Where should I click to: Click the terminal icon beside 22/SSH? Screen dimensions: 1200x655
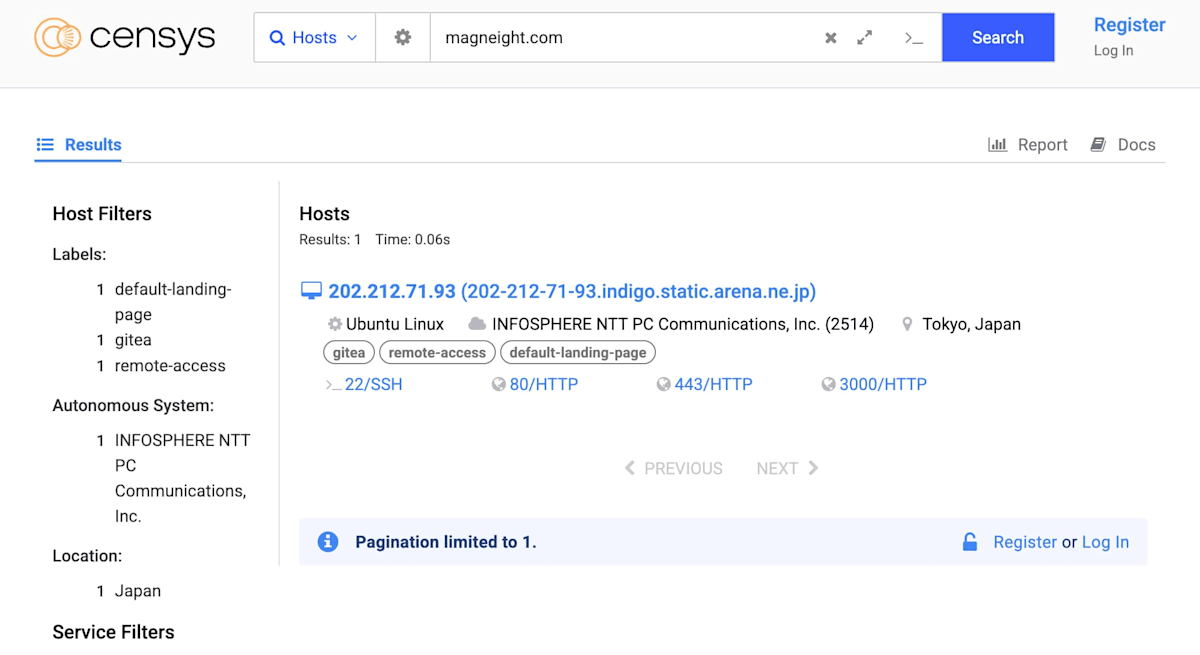pos(333,384)
